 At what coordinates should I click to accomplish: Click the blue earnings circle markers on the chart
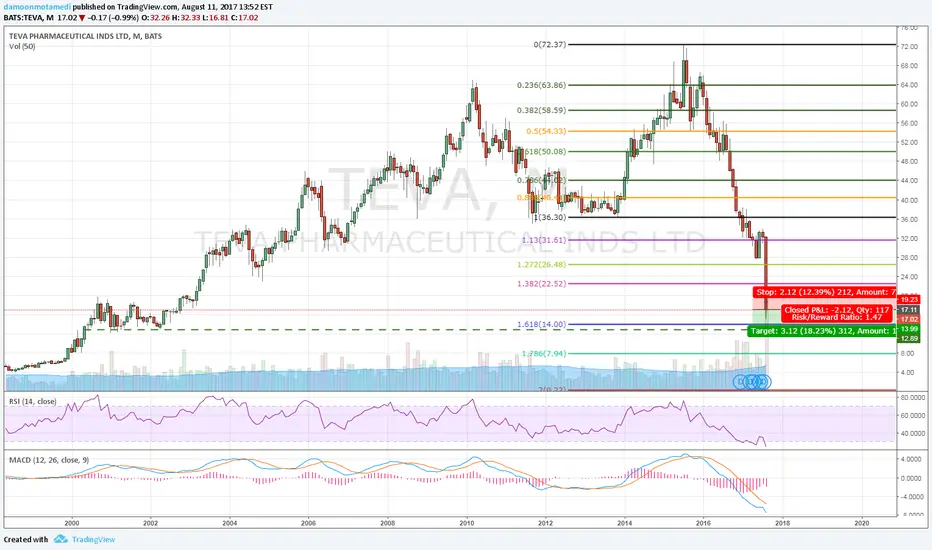coord(752,382)
